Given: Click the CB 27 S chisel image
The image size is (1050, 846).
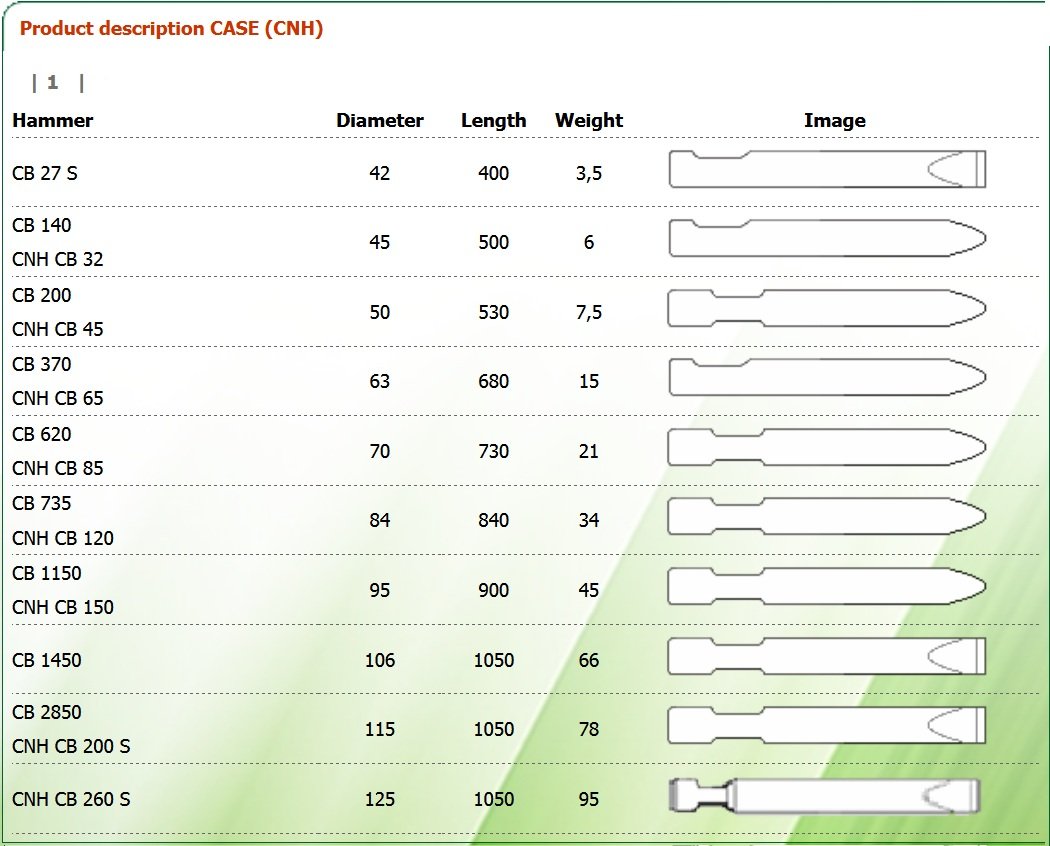Looking at the screenshot, I should pyautogui.click(x=828, y=169).
